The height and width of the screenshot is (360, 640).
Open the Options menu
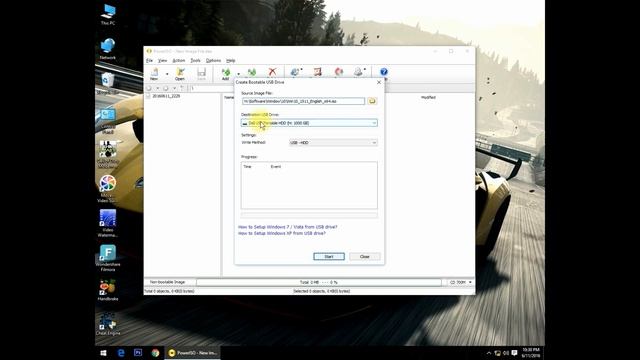213,60
